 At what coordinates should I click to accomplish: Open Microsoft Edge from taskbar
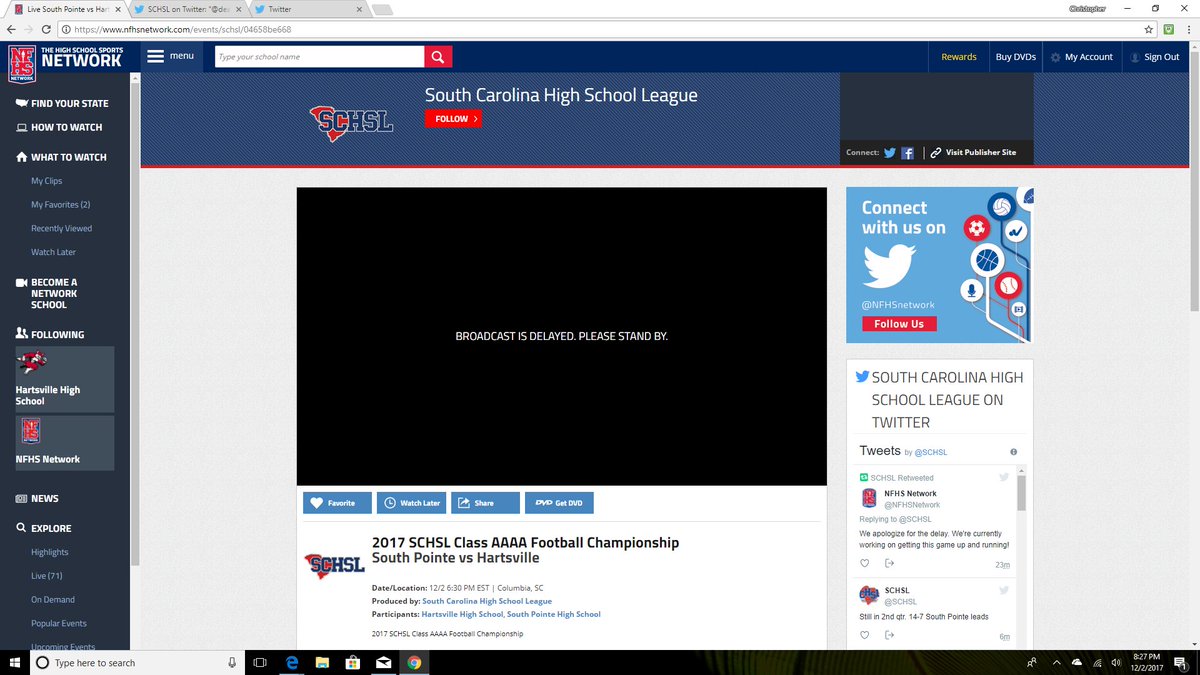click(x=294, y=662)
